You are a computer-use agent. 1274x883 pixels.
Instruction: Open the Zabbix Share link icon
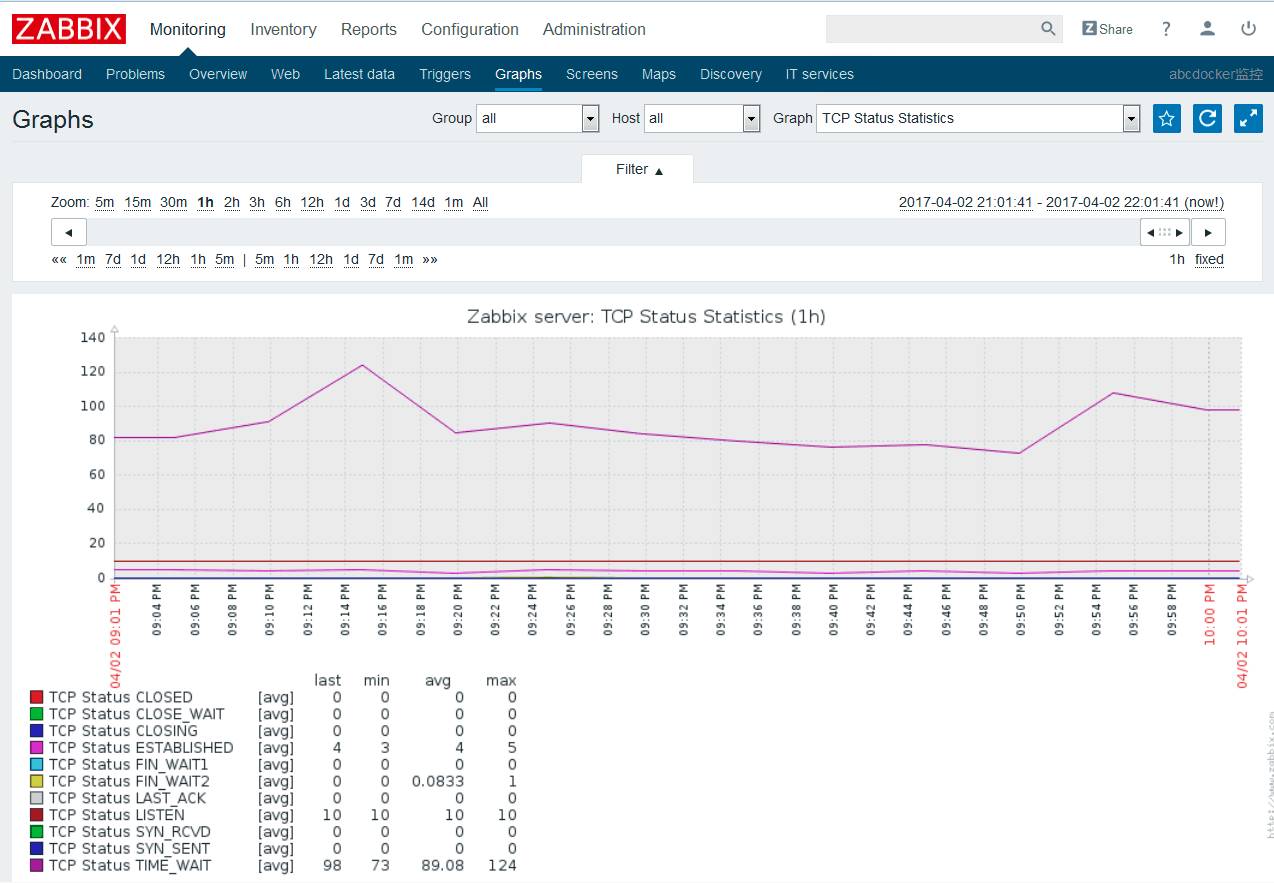click(x=1107, y=29)
